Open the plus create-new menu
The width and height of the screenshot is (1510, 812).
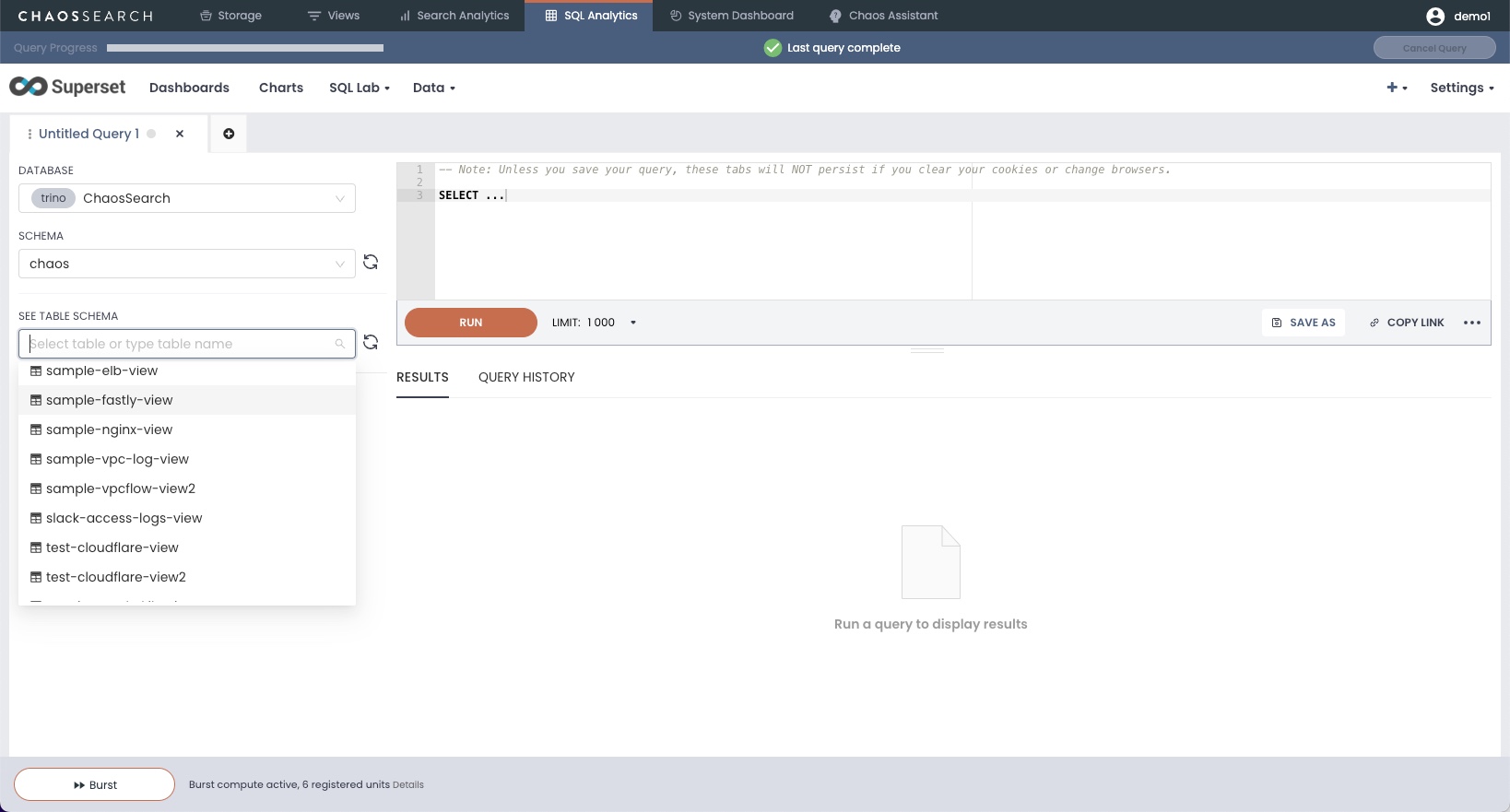coord(1397,88)
